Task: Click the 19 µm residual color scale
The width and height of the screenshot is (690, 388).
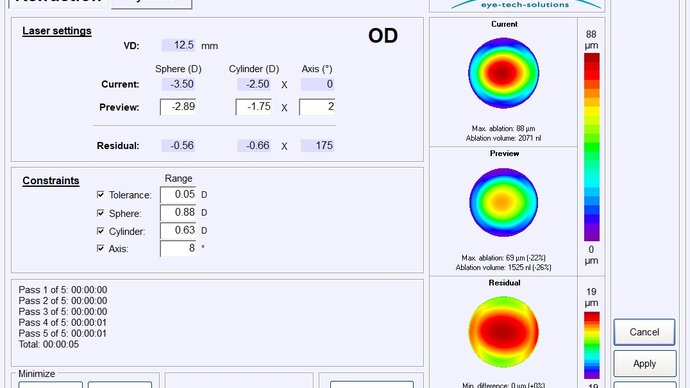Action: (x=591, y=345)
